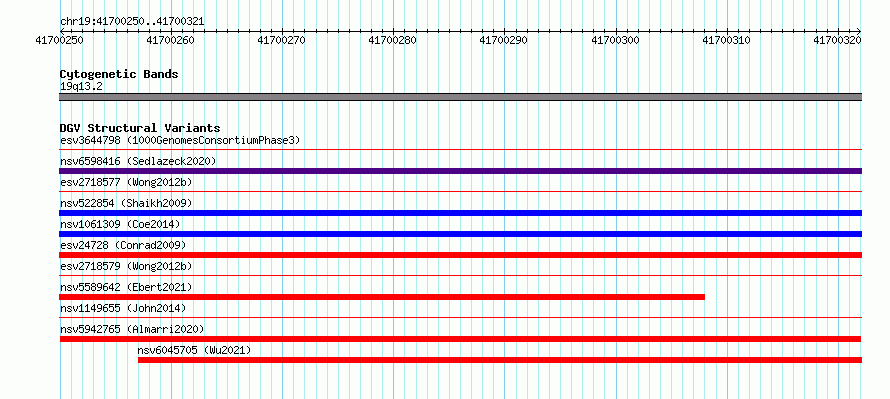
Task: Open variant esv24728 (Conrad2009) label
Action: [x=123, y=245]
